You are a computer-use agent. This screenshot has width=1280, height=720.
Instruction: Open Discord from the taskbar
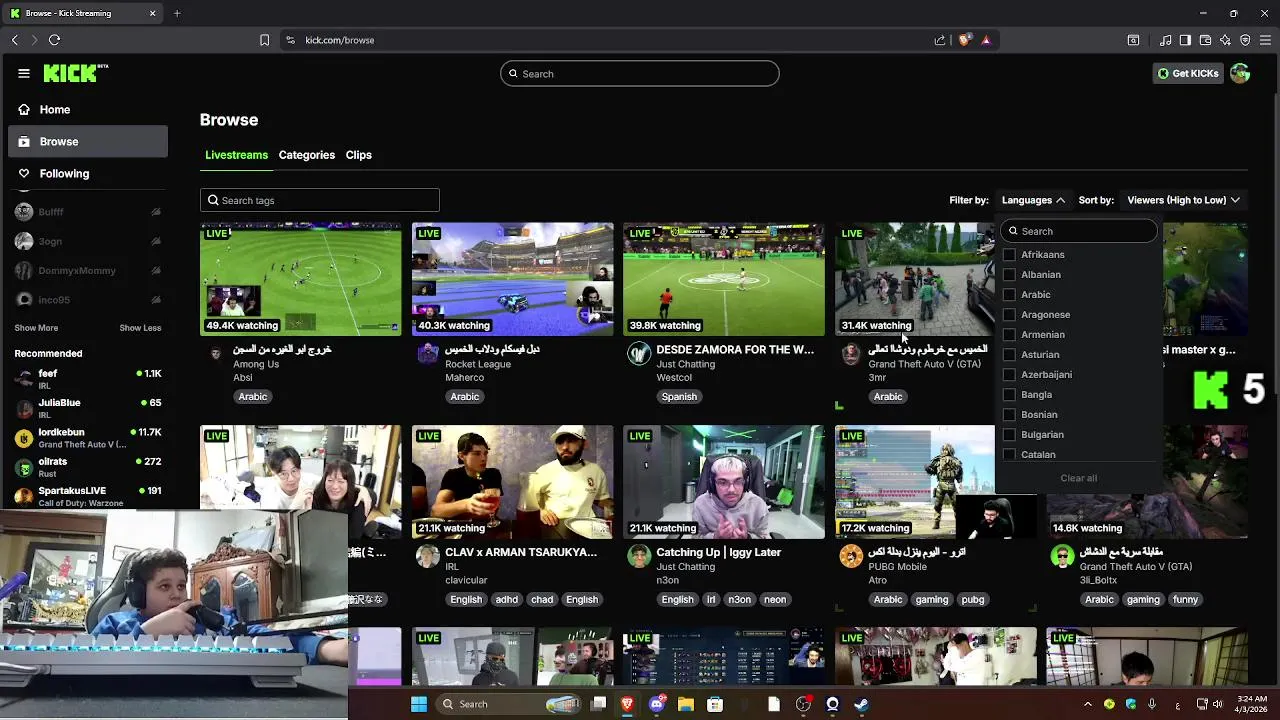657,704
